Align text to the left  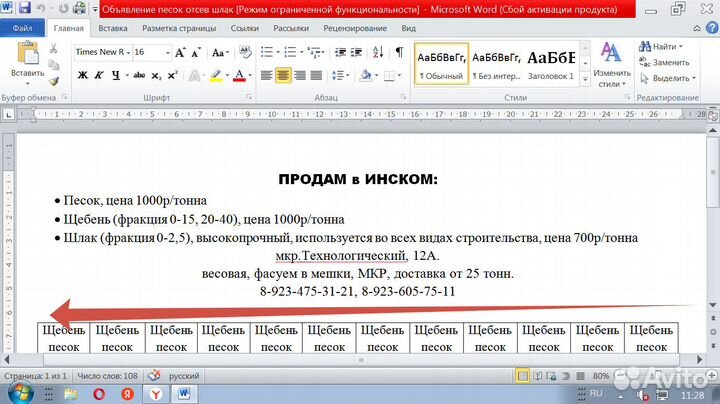point(266,75)
